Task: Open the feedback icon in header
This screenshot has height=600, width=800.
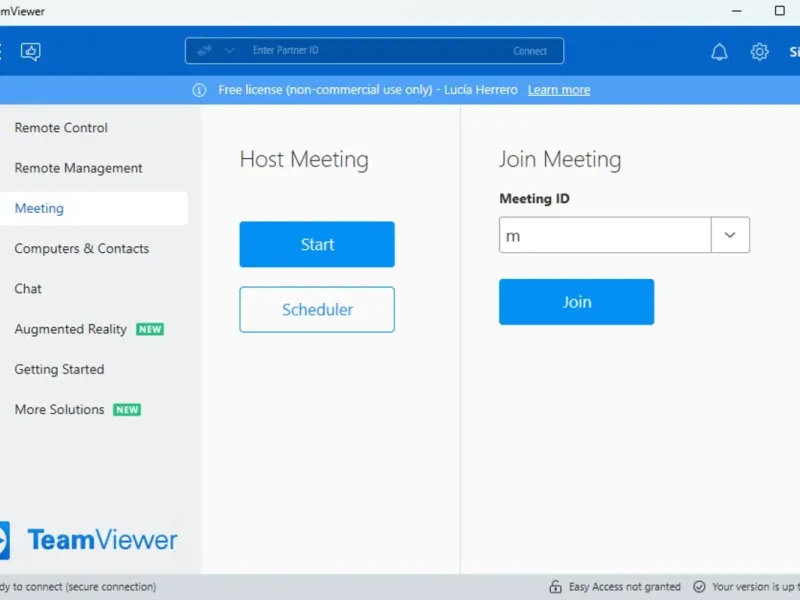Action: (x=31, y=52)
